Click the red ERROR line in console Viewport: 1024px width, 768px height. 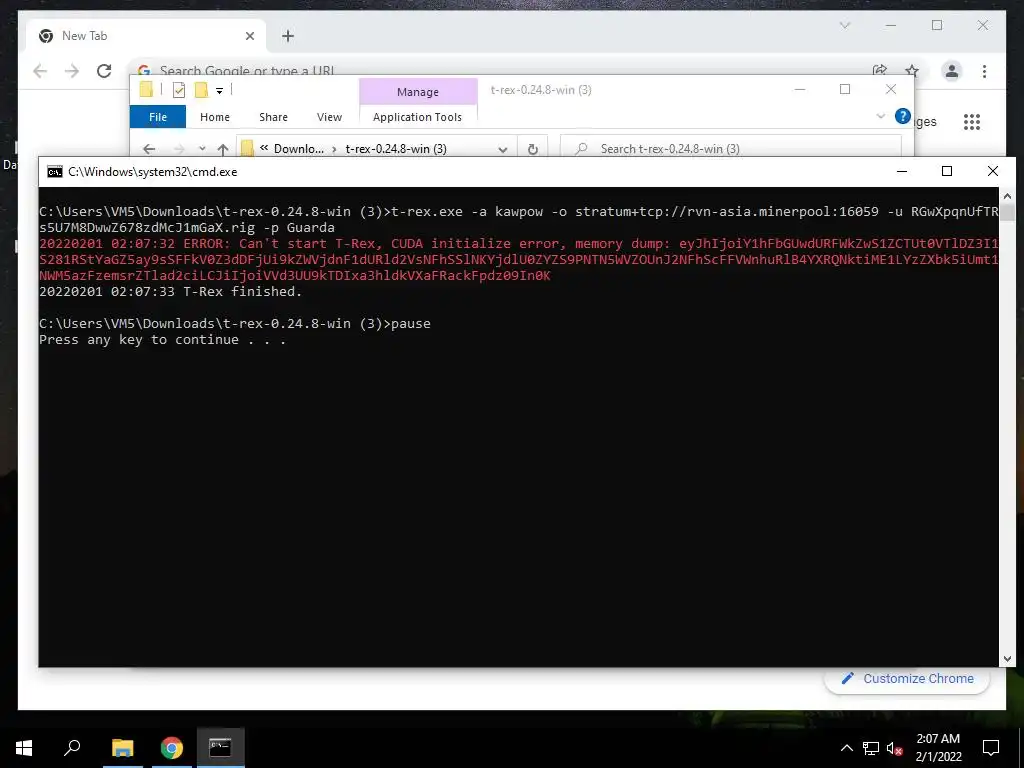(519, 260)
